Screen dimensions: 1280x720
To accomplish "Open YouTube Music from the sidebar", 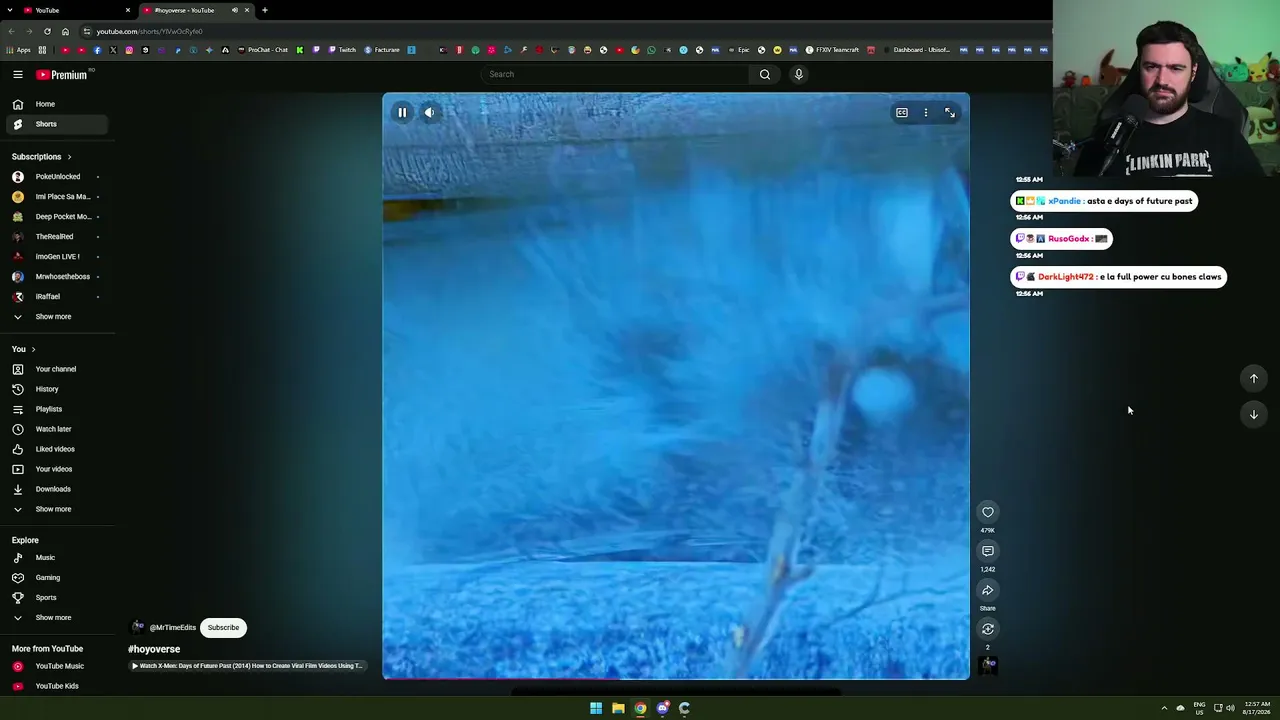I will [57, 666].
